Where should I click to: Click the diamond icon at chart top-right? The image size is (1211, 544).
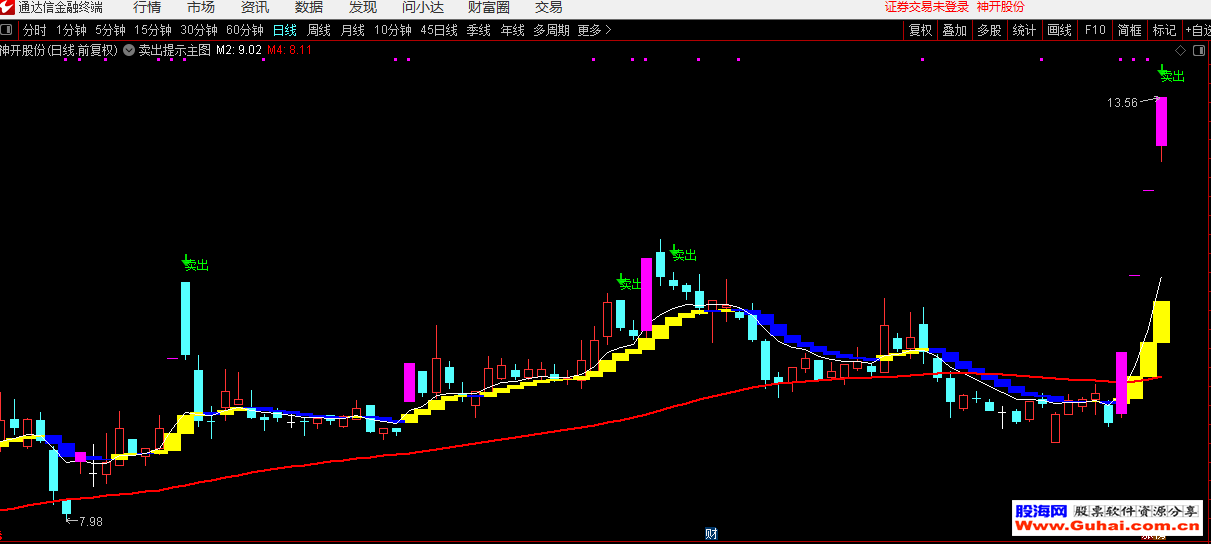pyautogui.click(x=1181, y=50)
